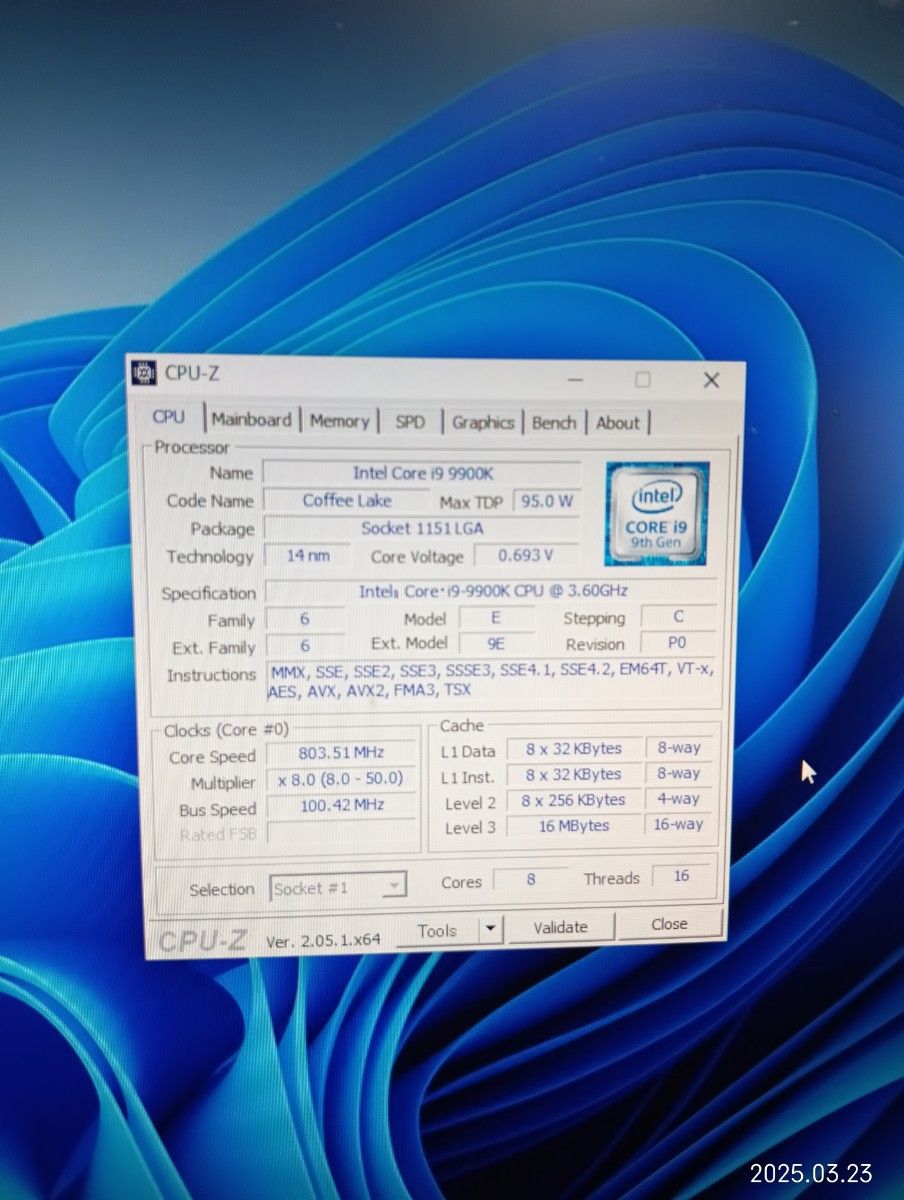Click the Max TDP value 95.0 W
The height and width of the screenshot is (1200, 904).
click(x=546, y=501)
